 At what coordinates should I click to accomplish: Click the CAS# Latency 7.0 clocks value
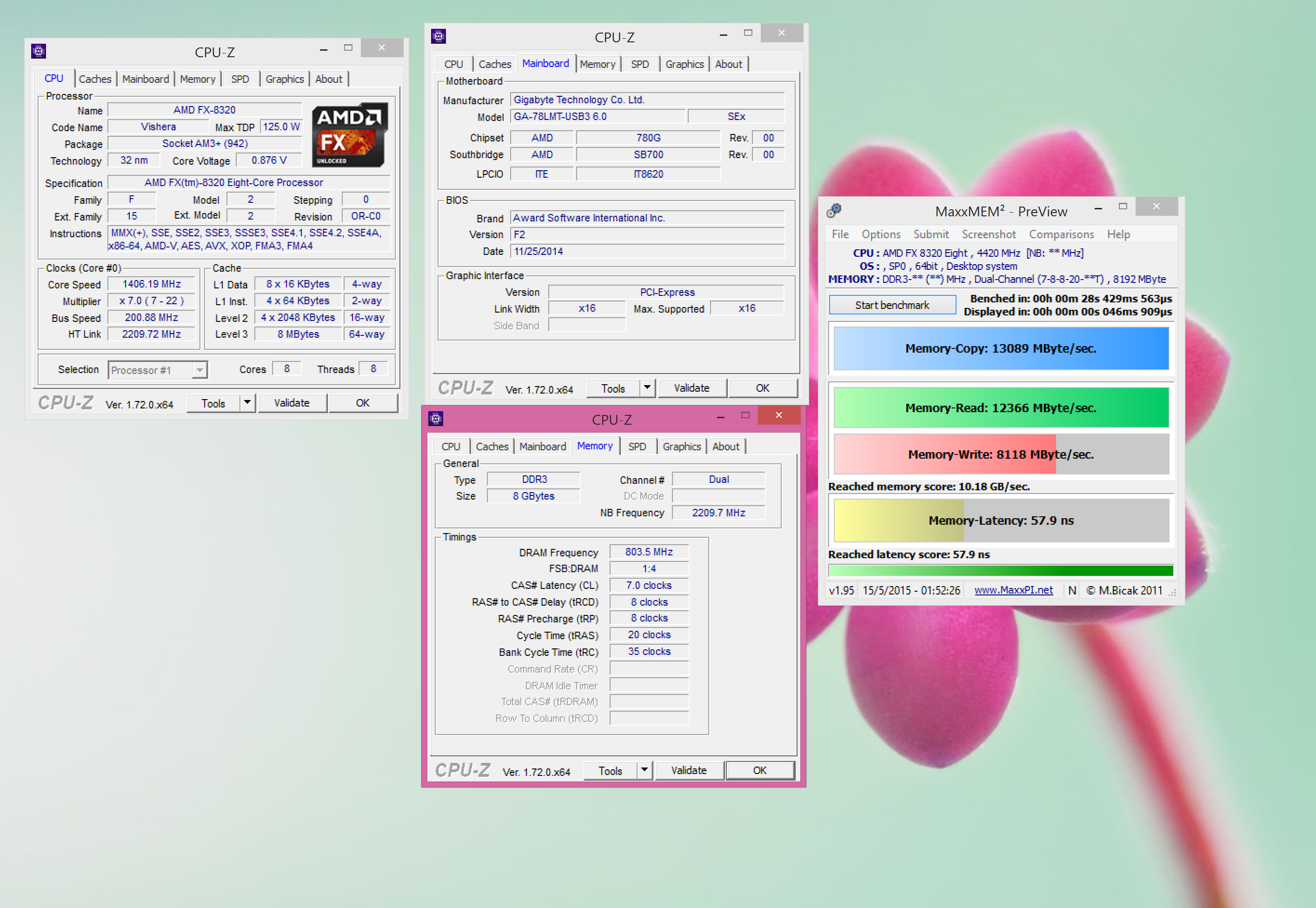click(649, 586)
